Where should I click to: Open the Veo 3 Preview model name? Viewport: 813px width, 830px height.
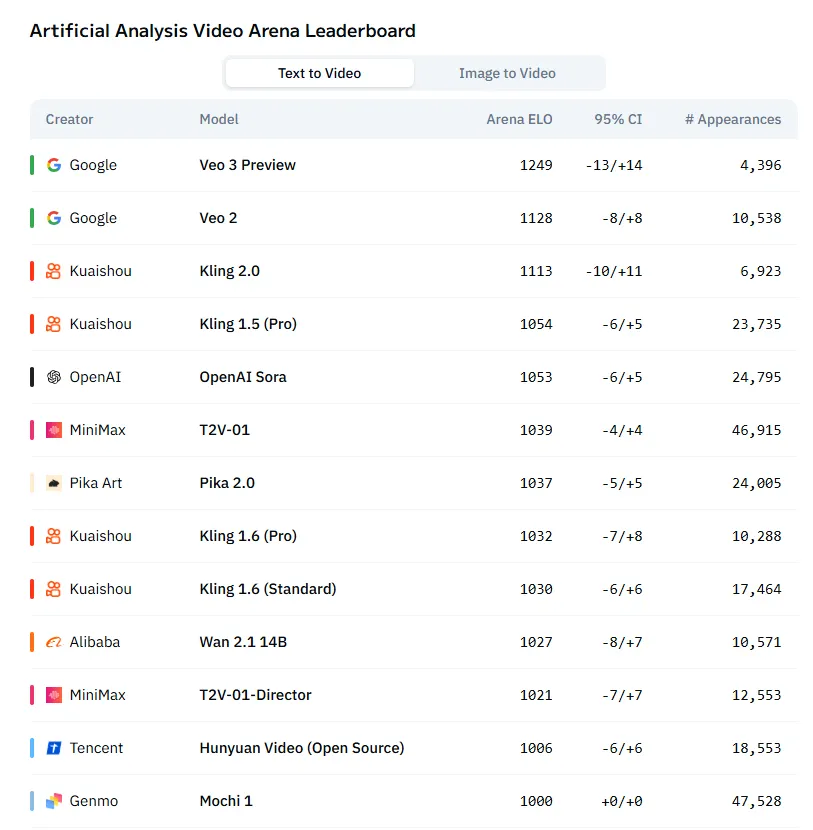pyautogui.click(x=247, y=165)
